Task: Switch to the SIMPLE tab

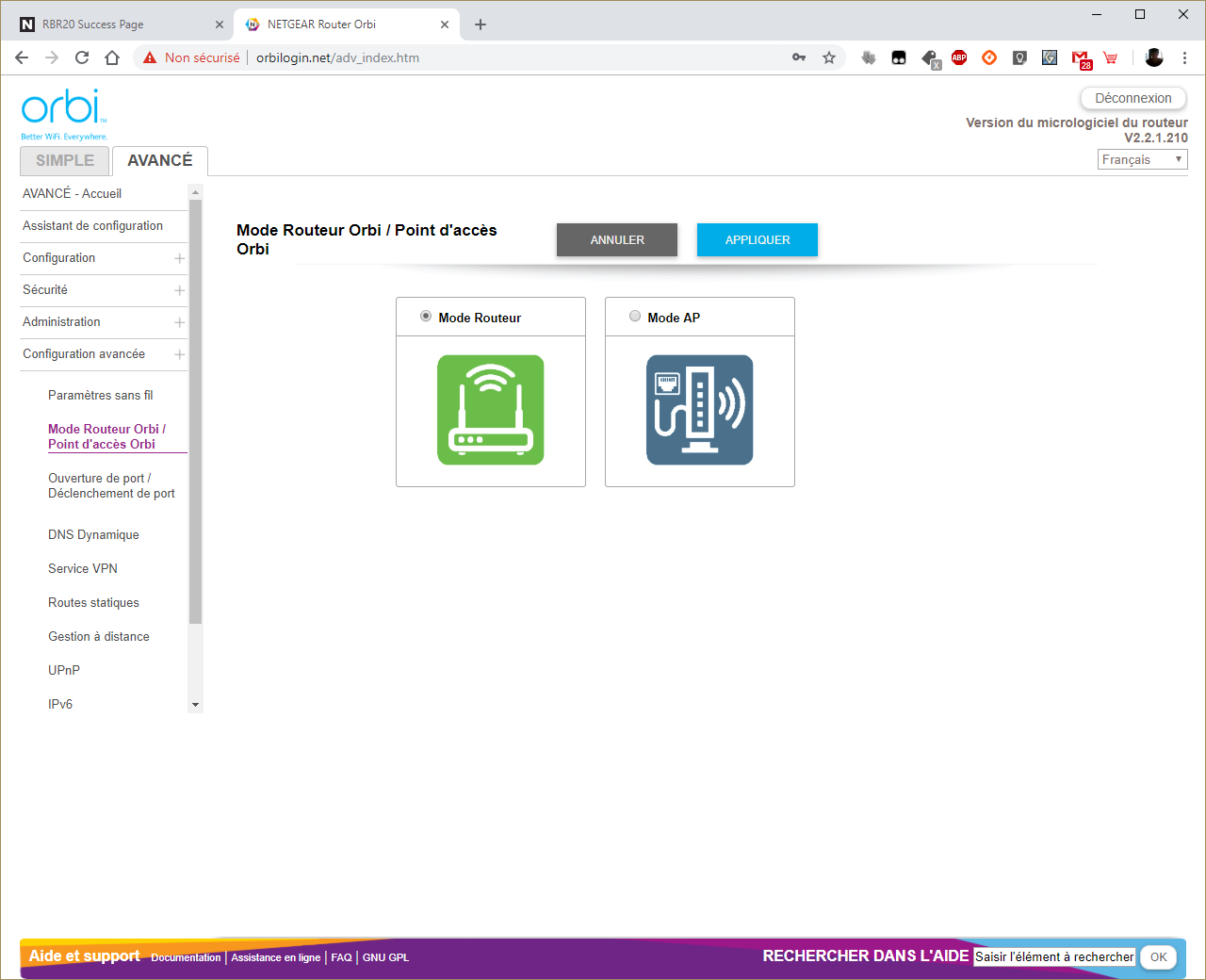Action: (65, 161)
